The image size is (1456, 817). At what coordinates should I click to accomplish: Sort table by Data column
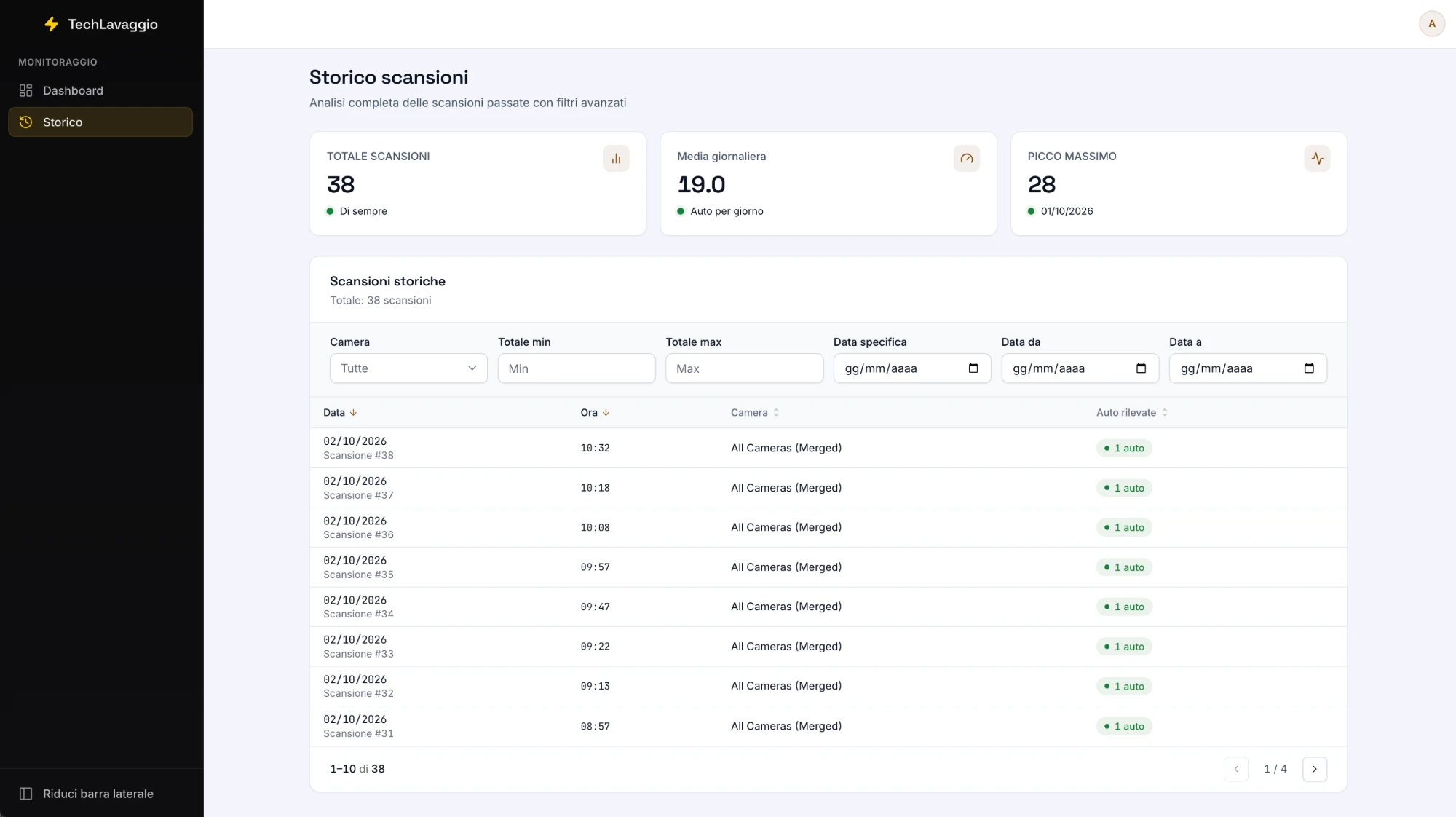coord(340,412)
